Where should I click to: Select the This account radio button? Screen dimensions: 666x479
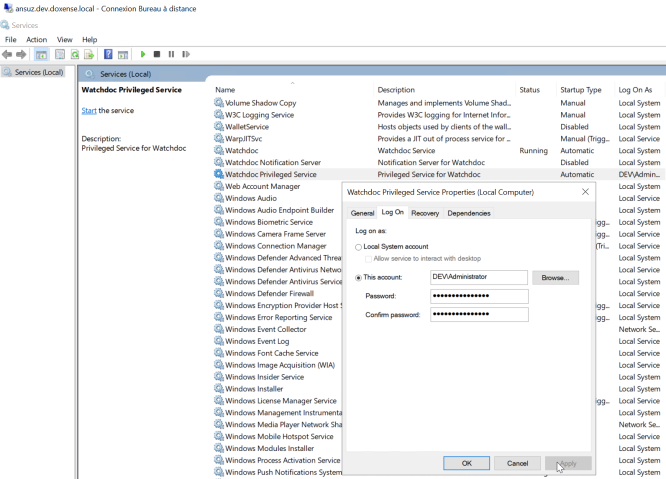359,278
